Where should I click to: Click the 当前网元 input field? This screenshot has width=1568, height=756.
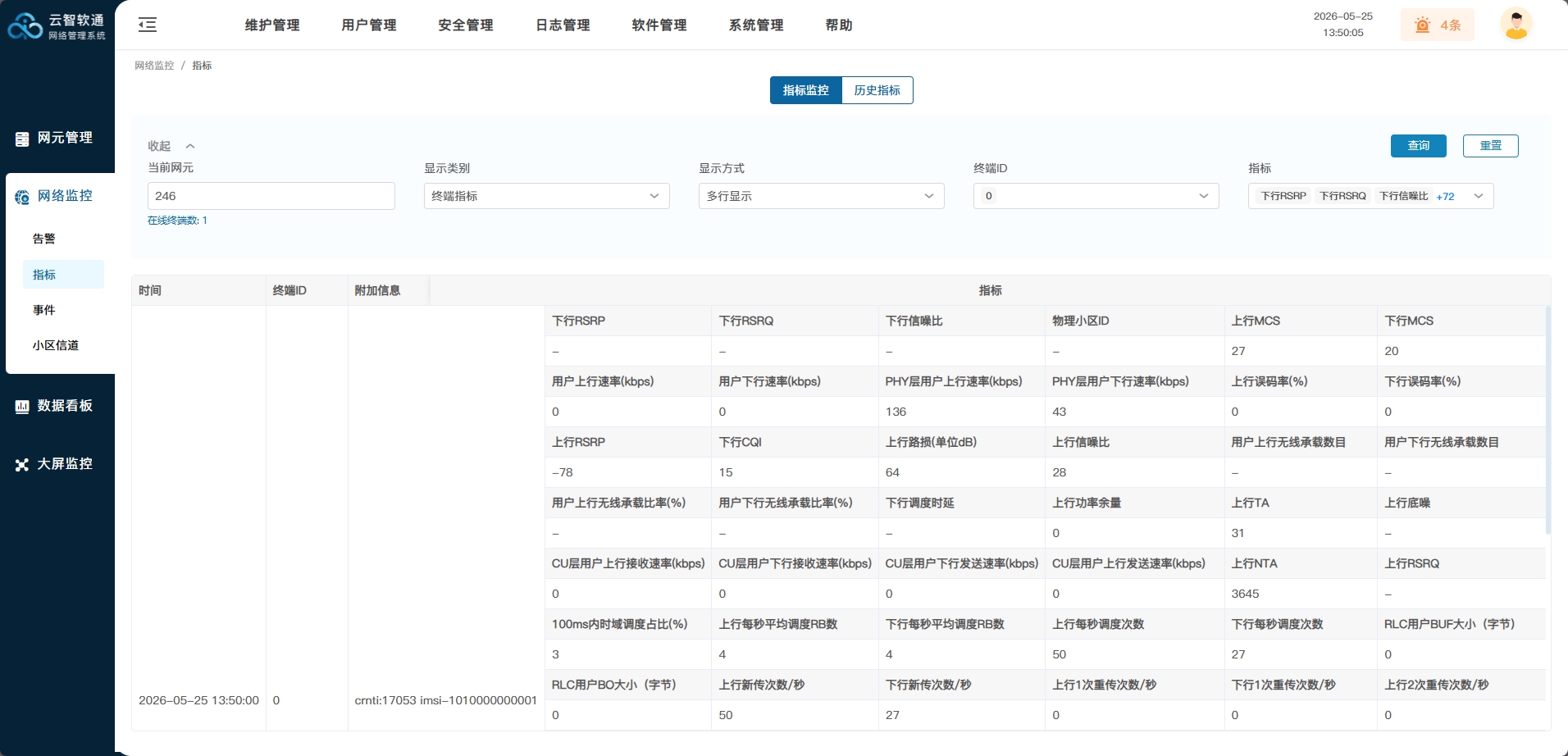point(271,196)
